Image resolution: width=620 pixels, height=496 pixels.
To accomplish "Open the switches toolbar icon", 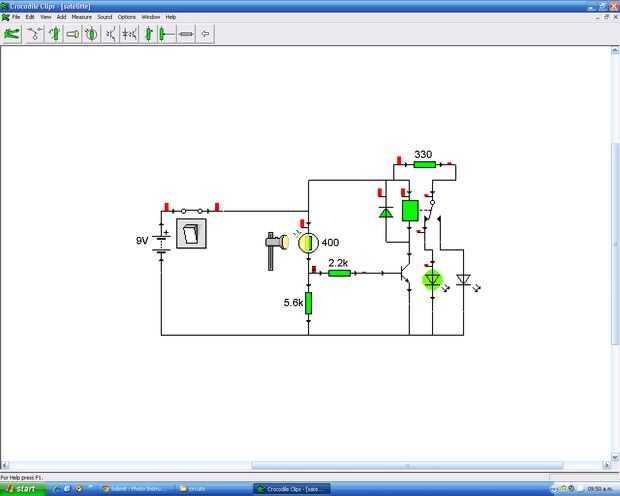I will point(34,34).
